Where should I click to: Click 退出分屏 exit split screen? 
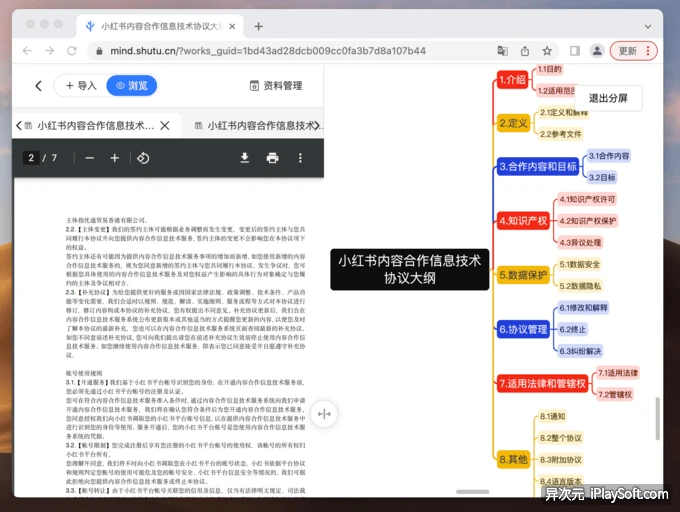pos(608,98)
